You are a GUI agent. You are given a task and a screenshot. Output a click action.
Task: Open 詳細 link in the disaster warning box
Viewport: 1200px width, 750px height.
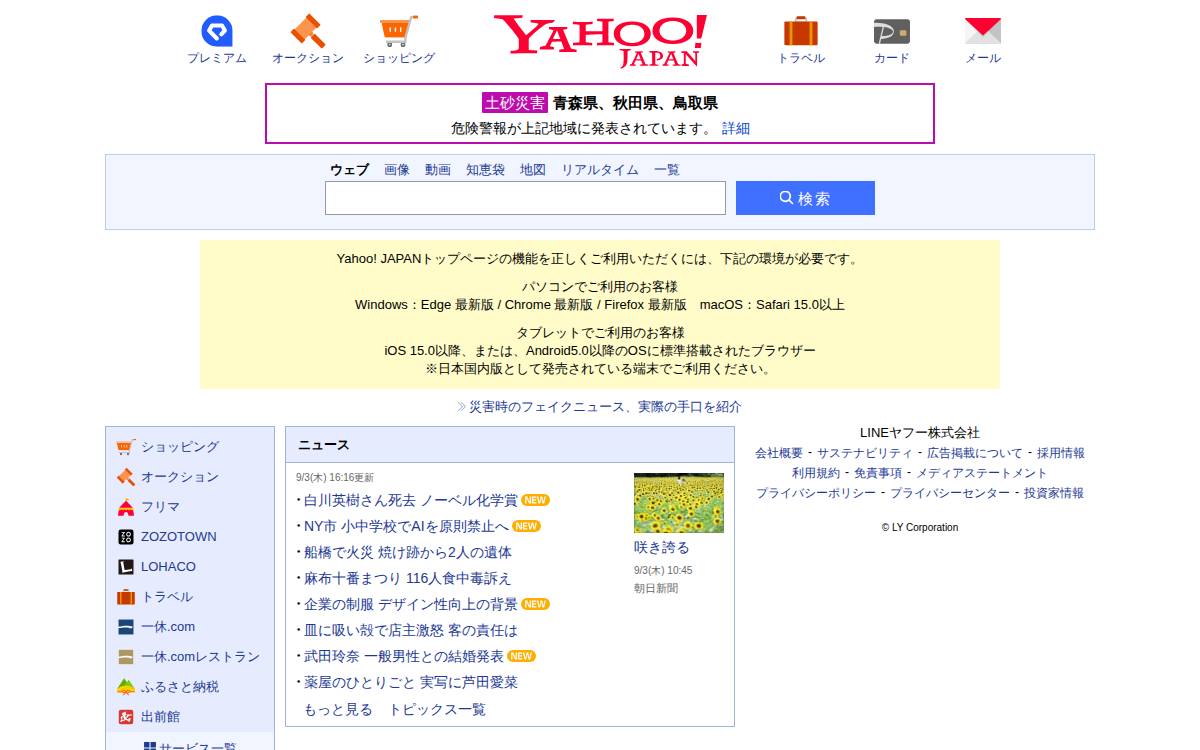point(736,128)
